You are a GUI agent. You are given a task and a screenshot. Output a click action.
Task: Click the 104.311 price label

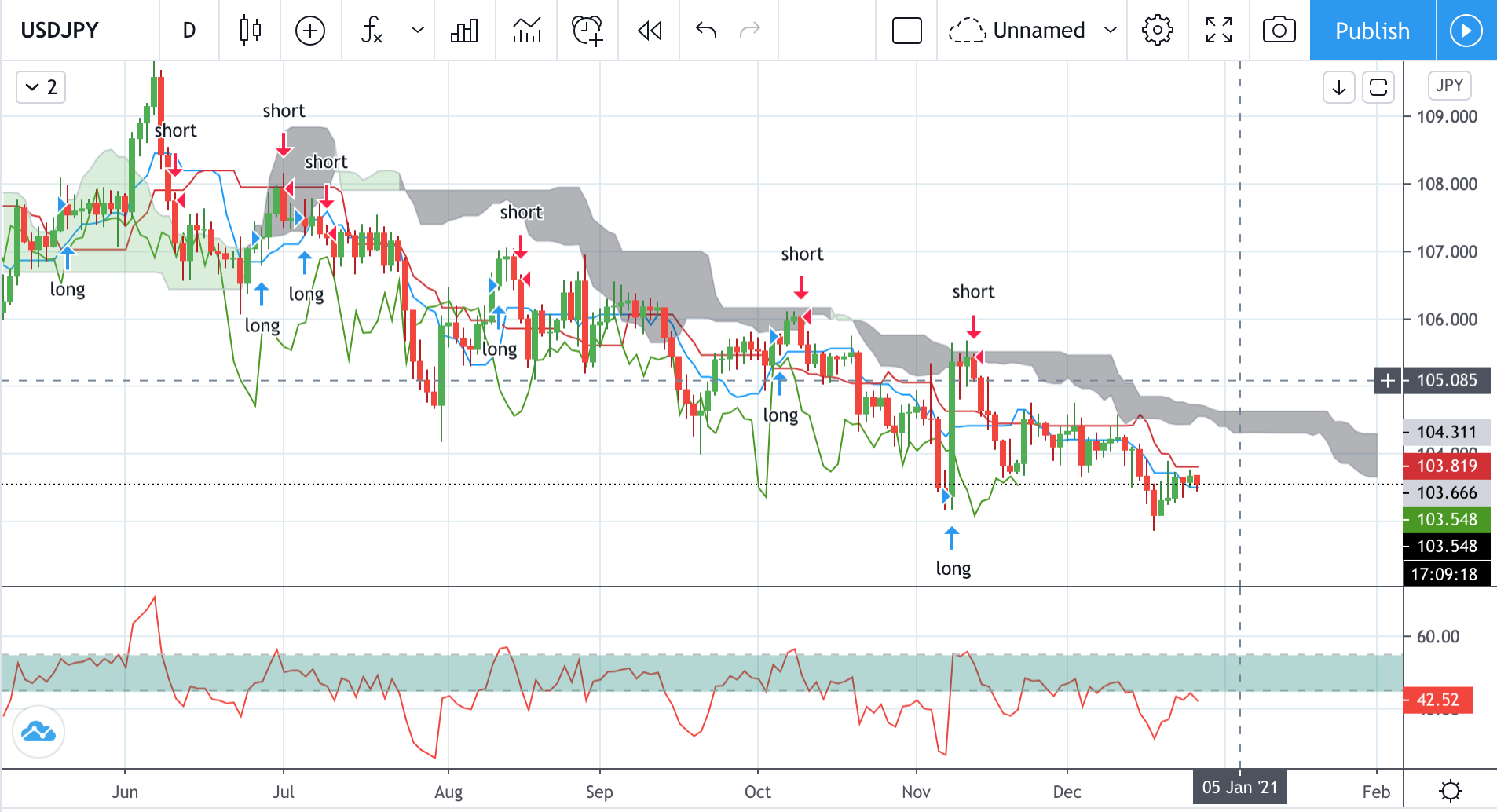pyautogui.click(x=1447, y=432)
